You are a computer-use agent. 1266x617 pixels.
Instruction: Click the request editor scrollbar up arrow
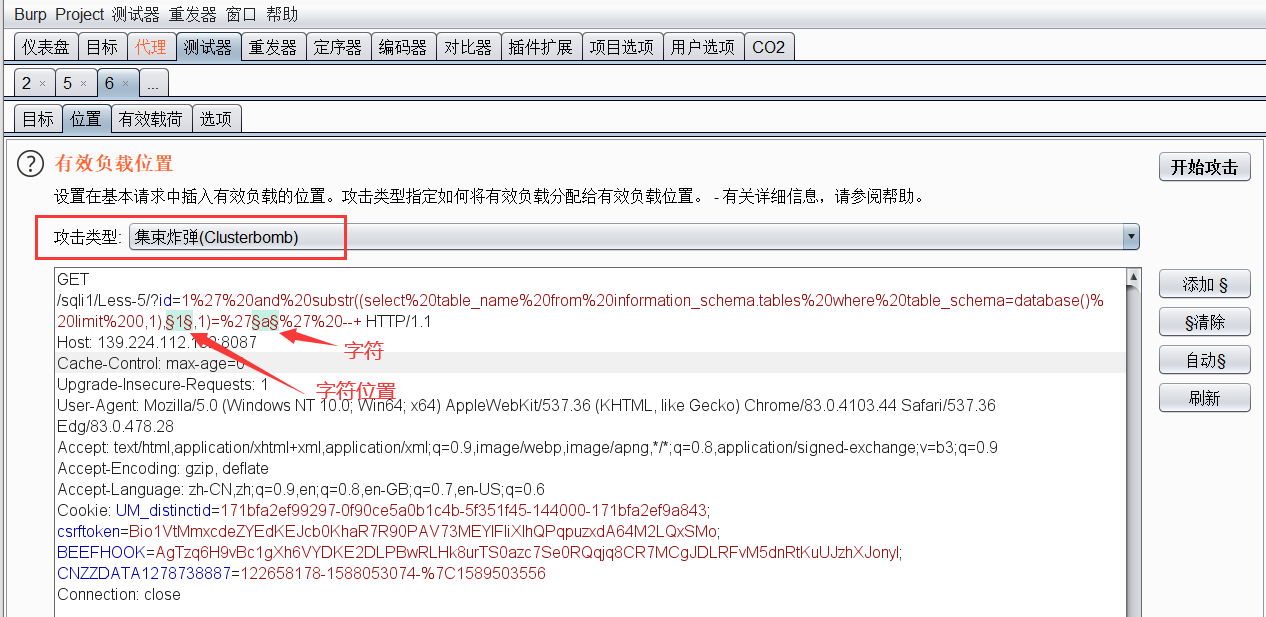coord(1134,277)
